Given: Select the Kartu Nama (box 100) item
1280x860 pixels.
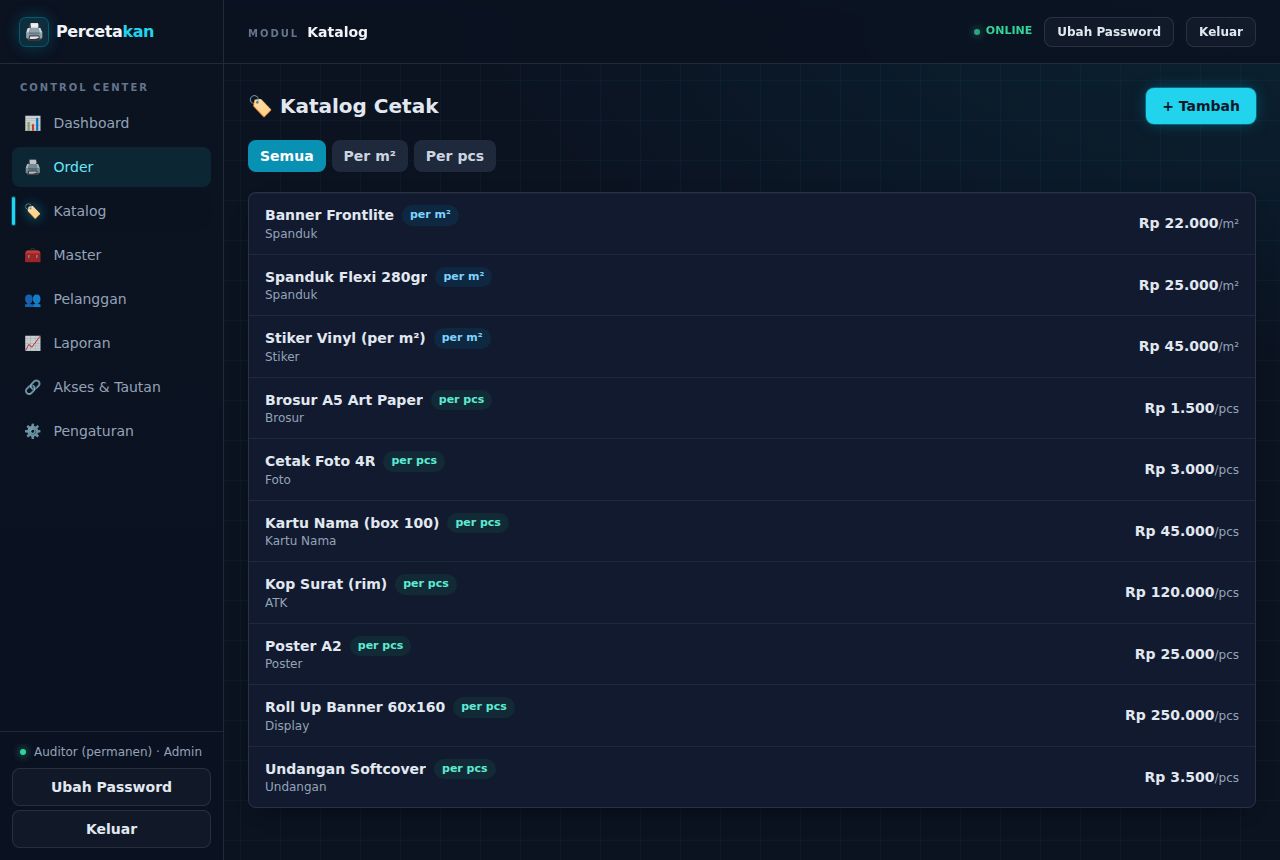Looking at the screenshot, I should (752, 531).
